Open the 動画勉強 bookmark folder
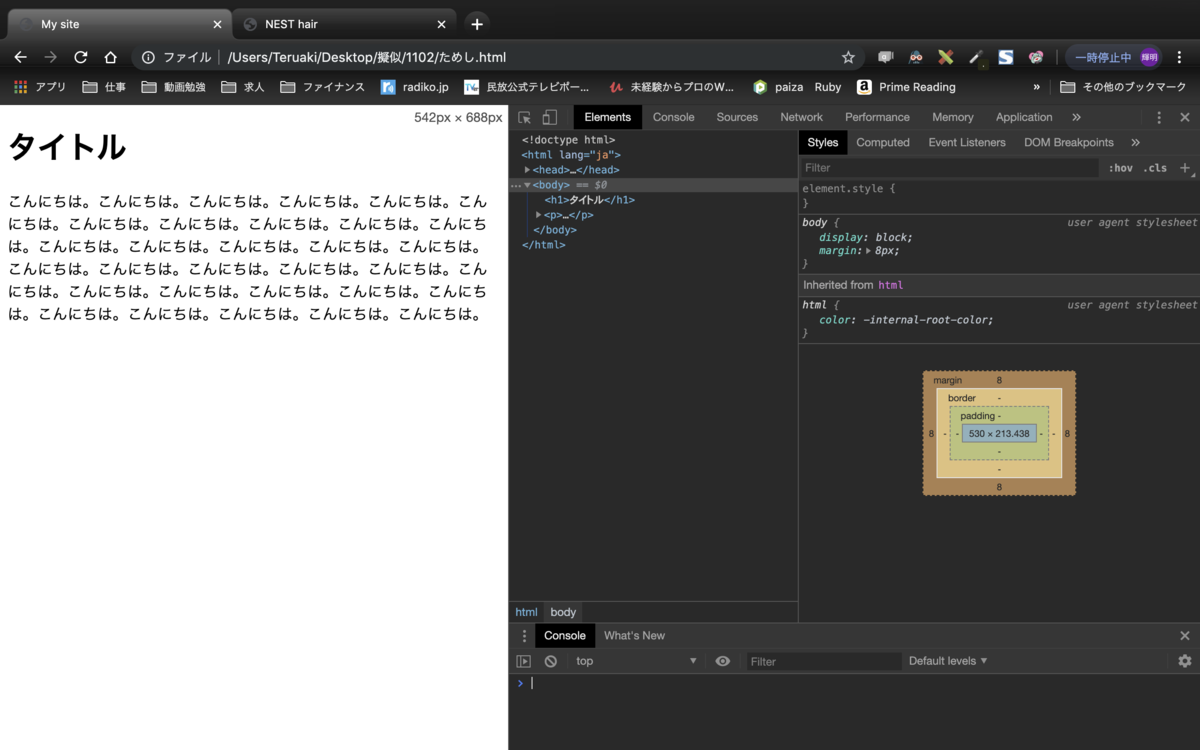The width and height of the screenshot is (1200, 750). (x=174, y=87)
